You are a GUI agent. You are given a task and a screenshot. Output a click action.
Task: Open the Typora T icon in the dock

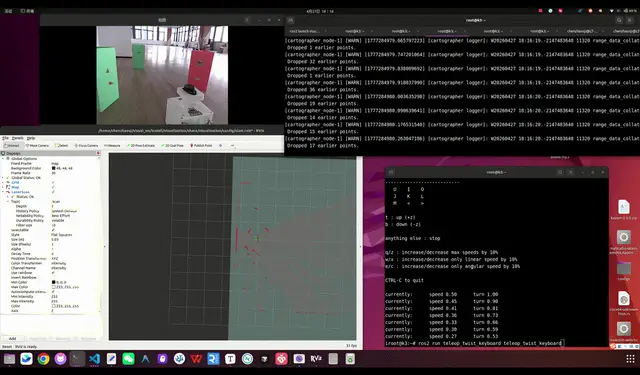230,359
